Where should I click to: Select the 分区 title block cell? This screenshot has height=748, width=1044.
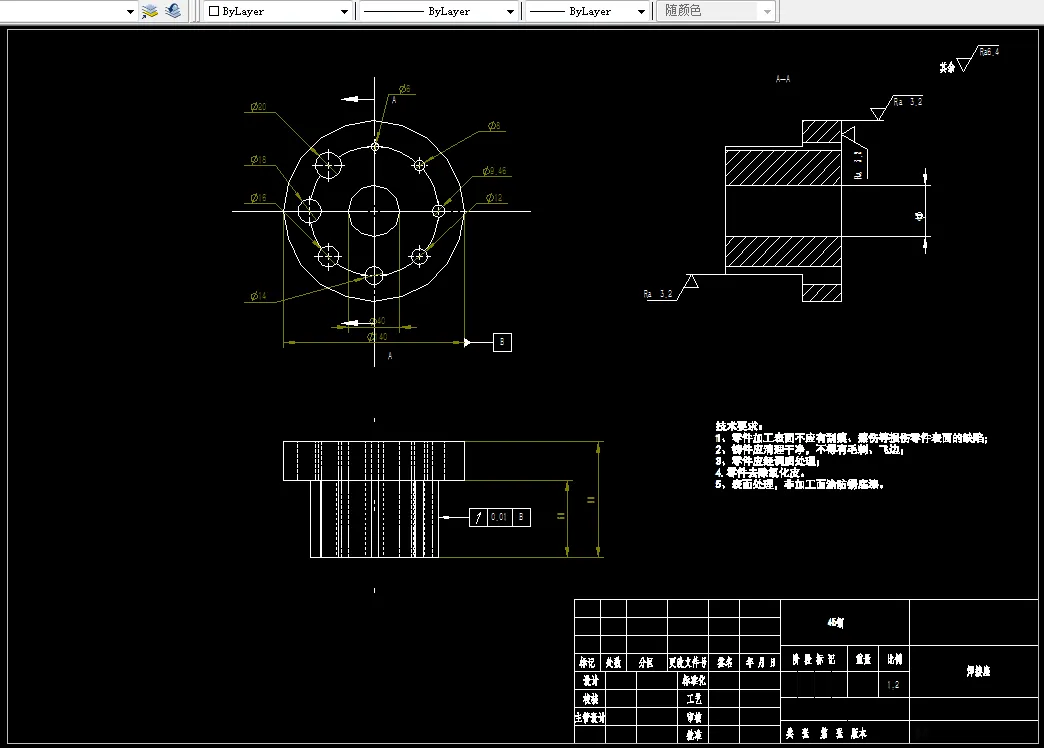(646, 662)
